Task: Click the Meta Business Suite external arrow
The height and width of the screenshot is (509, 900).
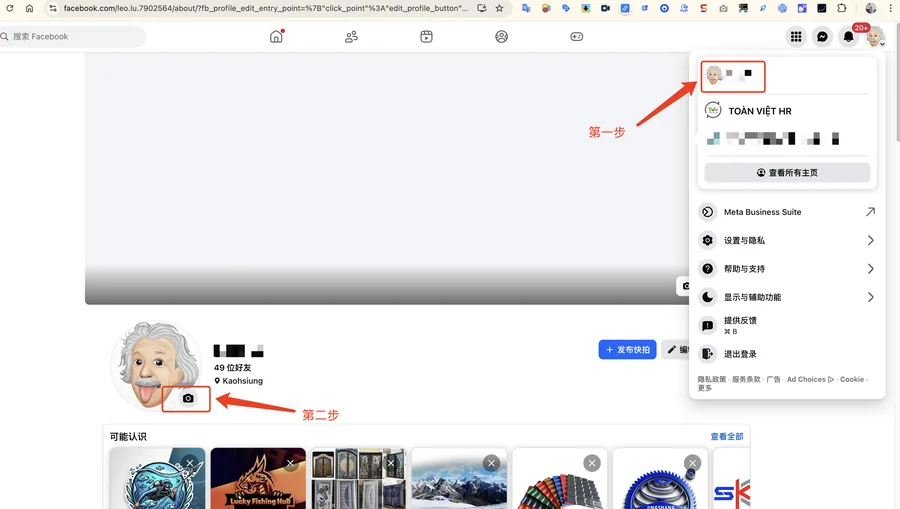Action: pos(870,212)
